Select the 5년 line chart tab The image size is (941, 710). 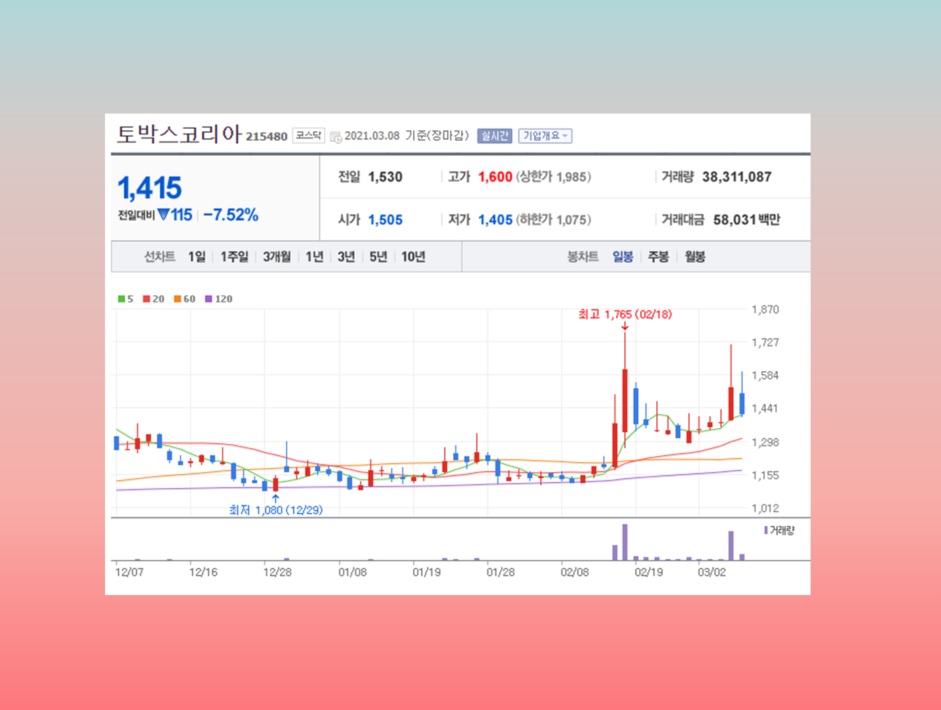coord(378,257)
